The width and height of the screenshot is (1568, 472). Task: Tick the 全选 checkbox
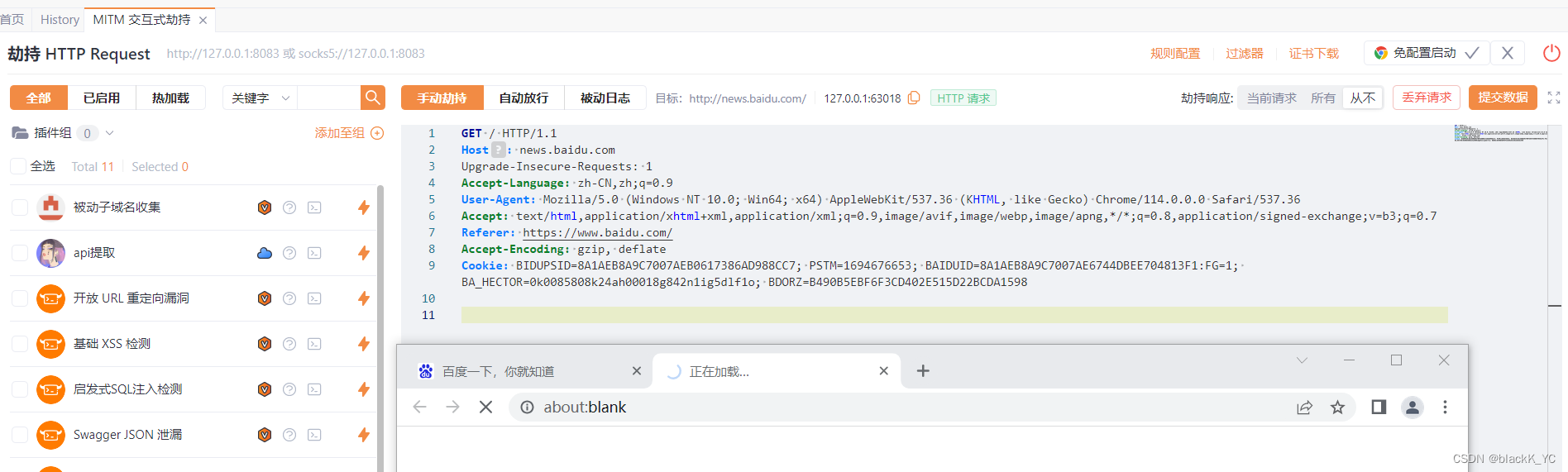[x=18, y=166]
